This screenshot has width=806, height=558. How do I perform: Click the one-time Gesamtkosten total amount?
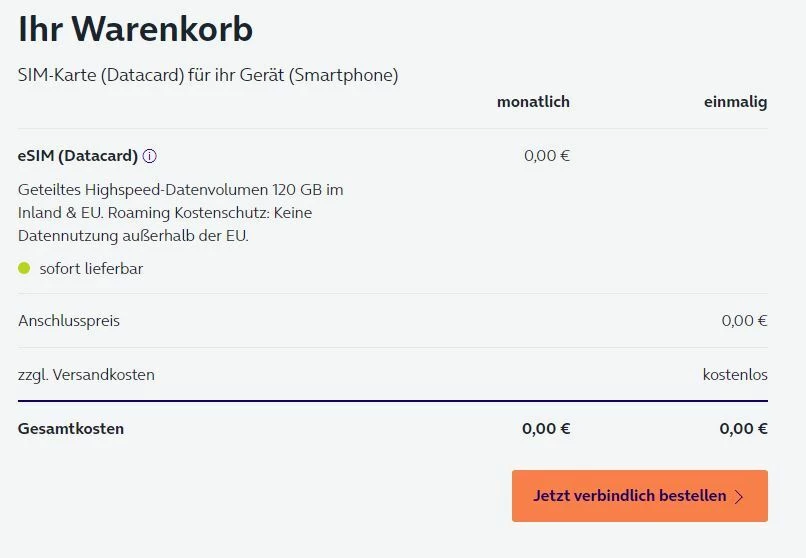tap(743, 429)
